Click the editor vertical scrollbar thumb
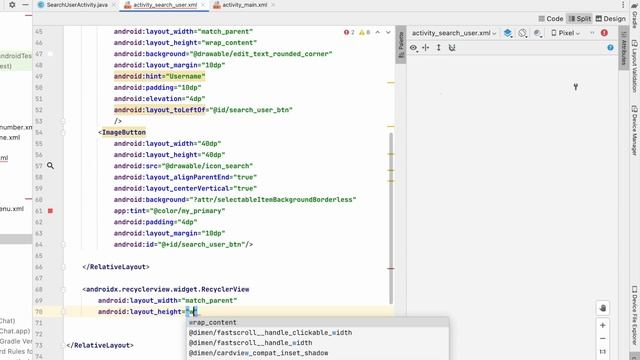The height and width of the screenshot is (360, 640). [391, 218]
